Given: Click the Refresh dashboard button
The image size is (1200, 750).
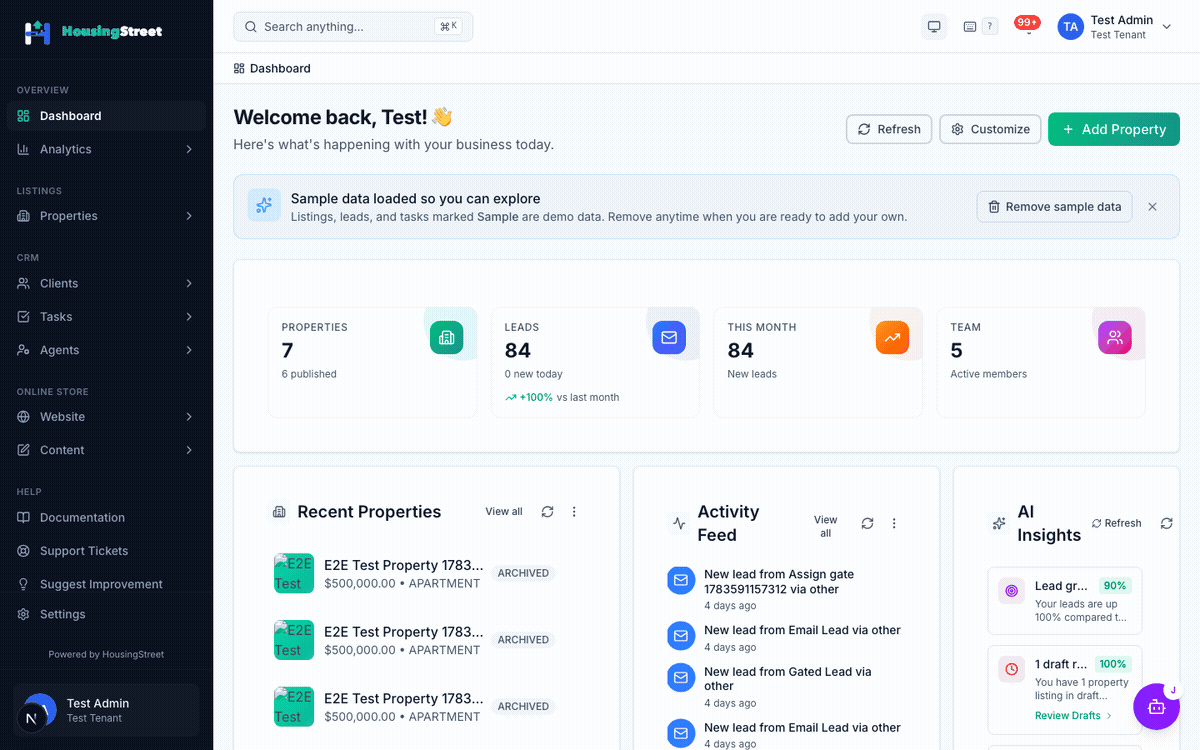Looking at the screenshot, I should [x=889, y=129].
